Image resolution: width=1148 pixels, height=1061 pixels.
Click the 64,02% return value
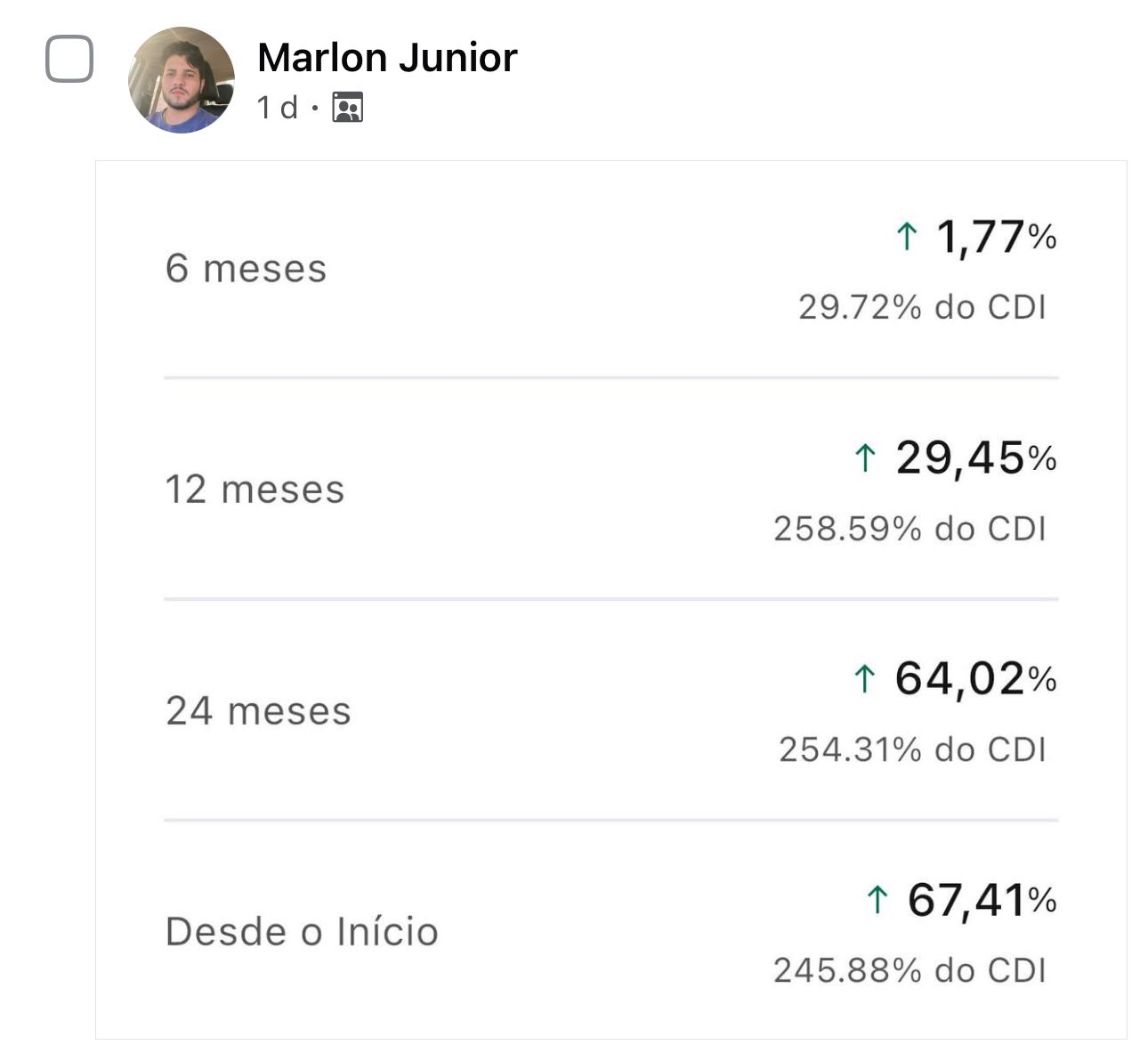tap(976, 679)
